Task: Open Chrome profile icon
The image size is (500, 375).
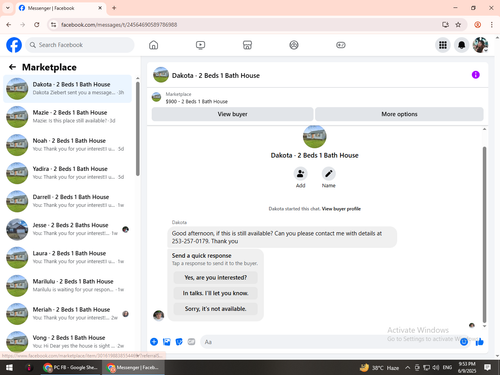Action: [477, 25]
